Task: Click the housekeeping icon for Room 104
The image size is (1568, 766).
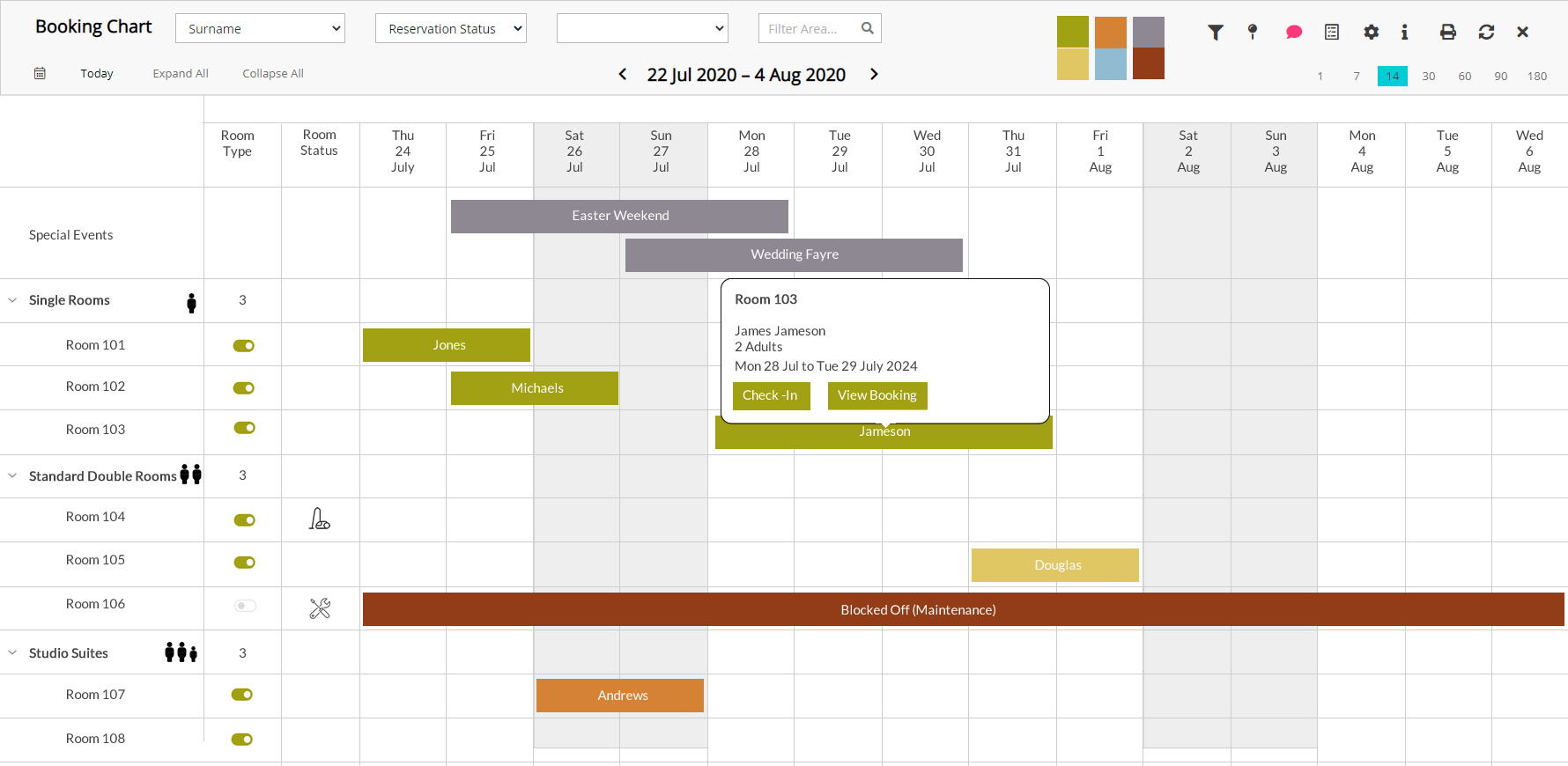Action: (x=319, y=519)
